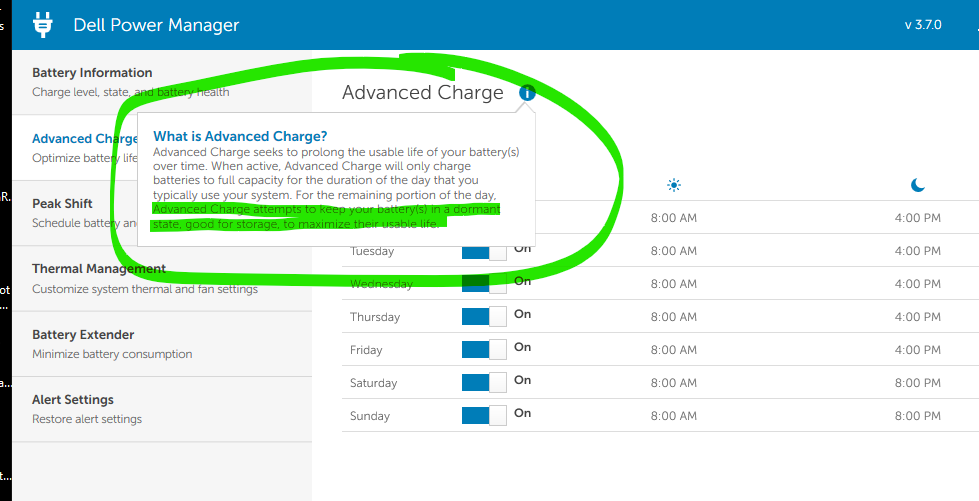979x501 pixels.
Task: Click the 8:00 AM start time for Tuesday
Action: click(674, 251)
